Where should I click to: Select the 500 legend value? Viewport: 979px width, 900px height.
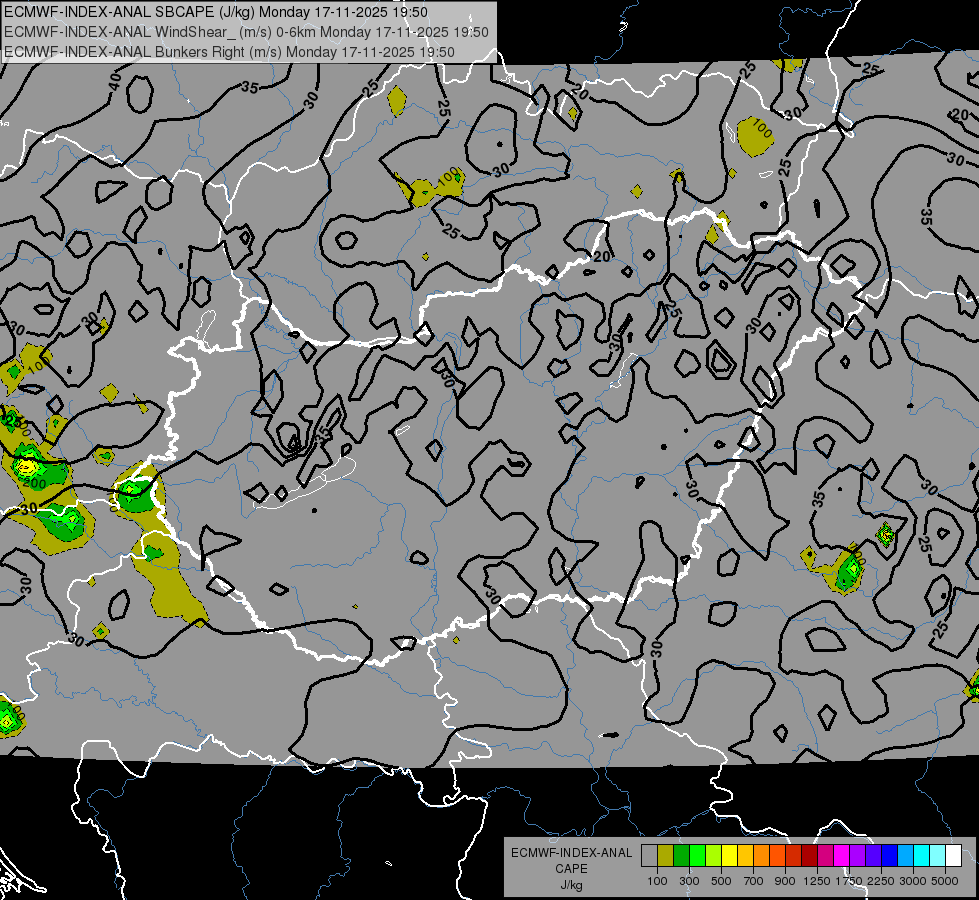click(x=721, y=881)
